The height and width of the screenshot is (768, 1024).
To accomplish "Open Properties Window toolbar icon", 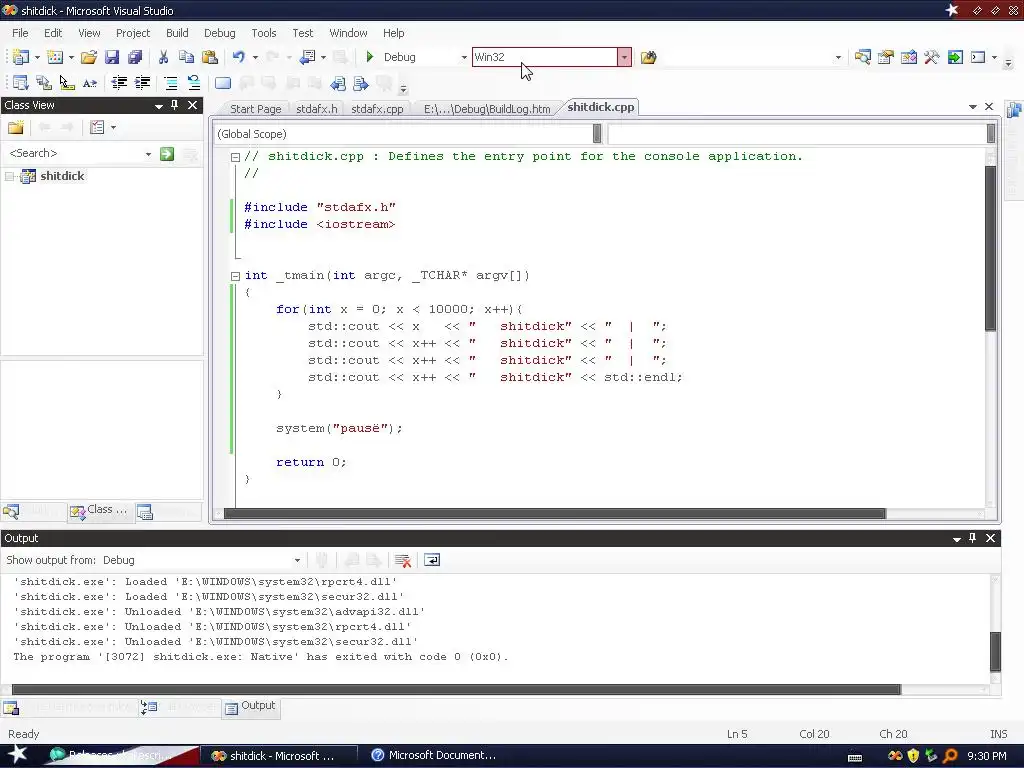I will click(886, 57).
